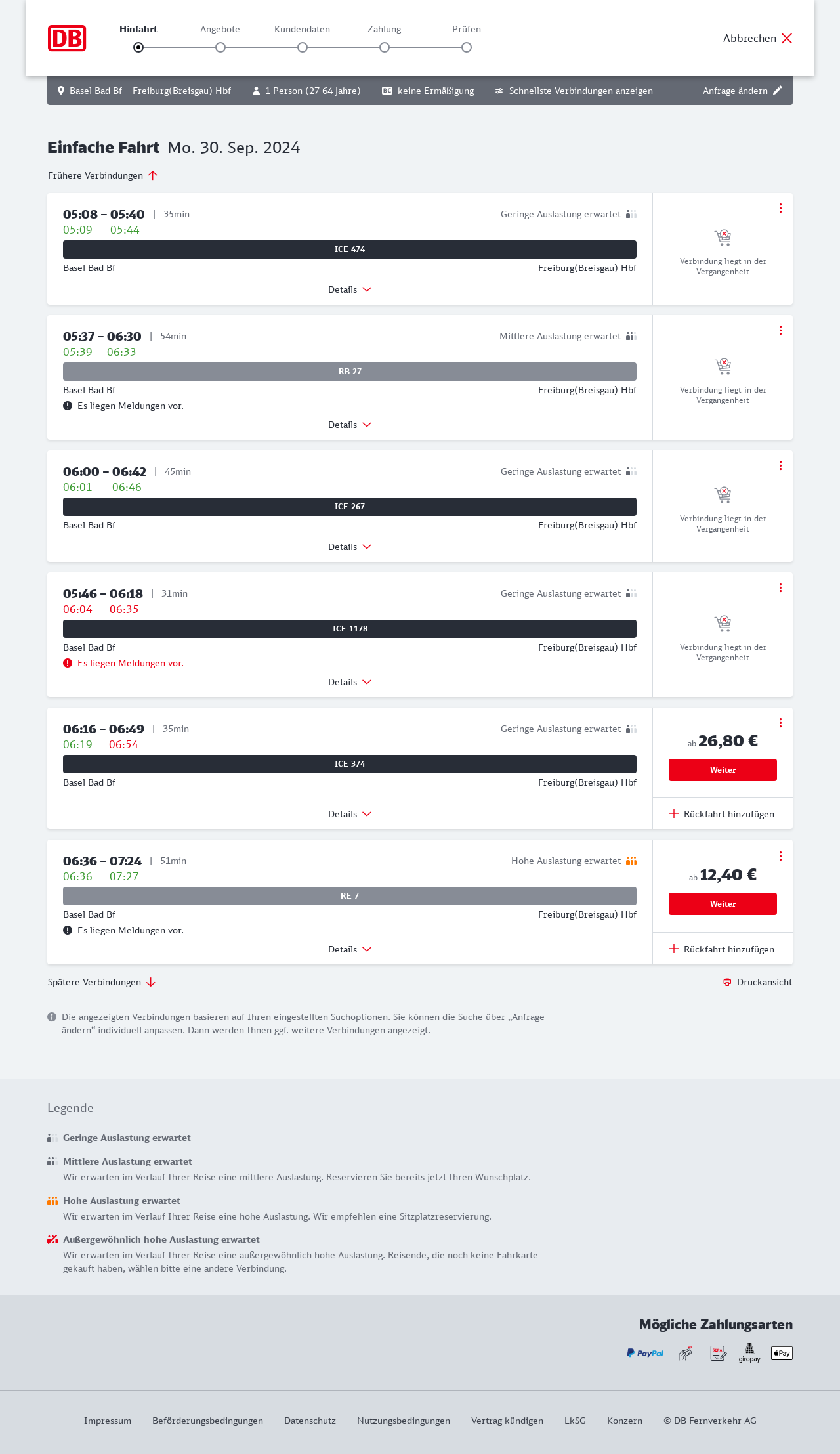
Task: Click Hinfahrt step label
Action: click(x=138, y=29)
